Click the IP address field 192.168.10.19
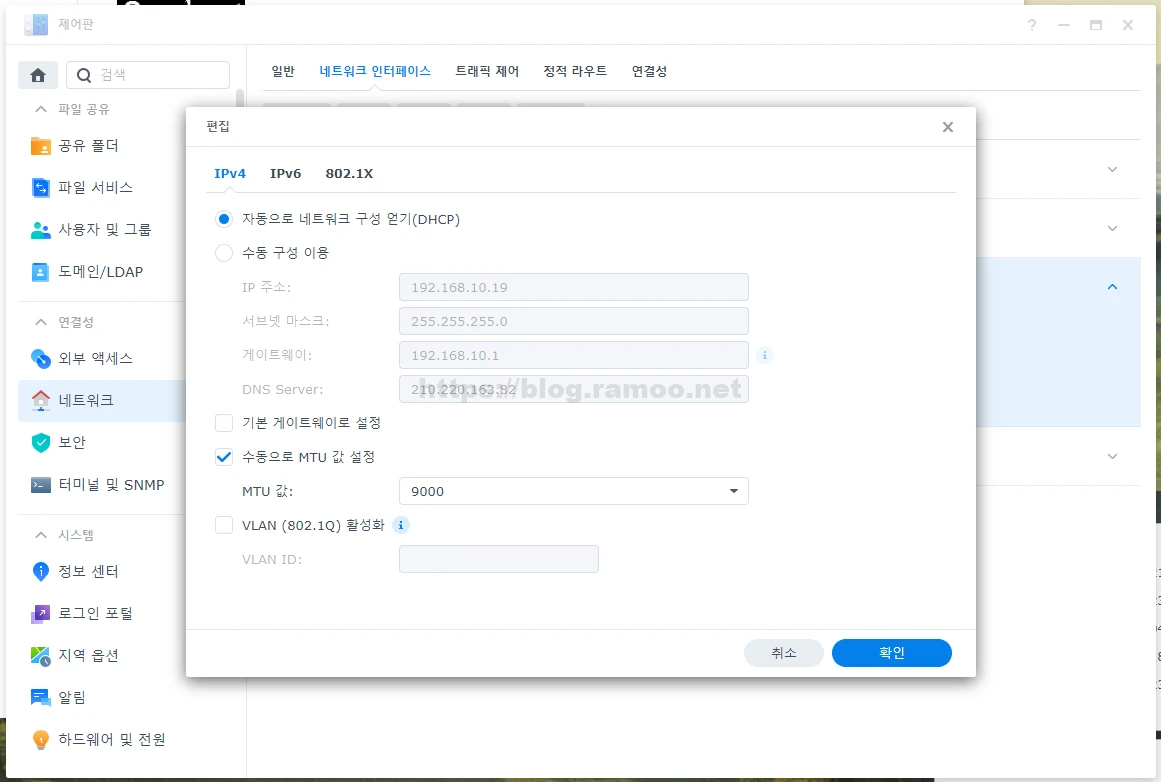The height and width of the screenshot is (782, 1161). (x=574, y=287)
